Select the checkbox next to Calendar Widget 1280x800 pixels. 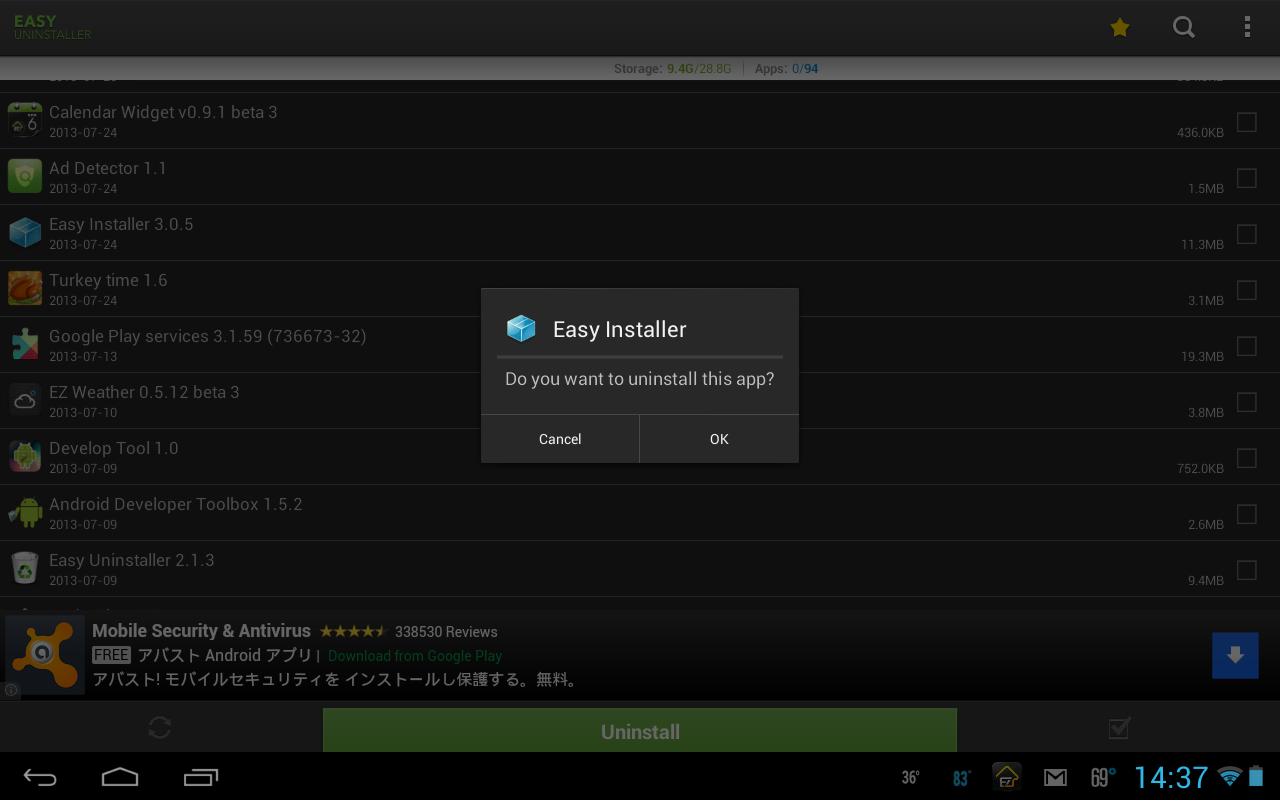pyautogui.click(x=1247, y=122)
